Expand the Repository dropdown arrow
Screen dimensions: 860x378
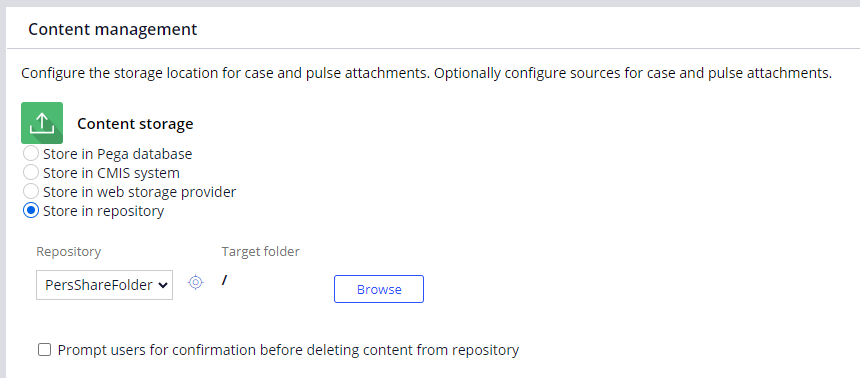(162, 285)
